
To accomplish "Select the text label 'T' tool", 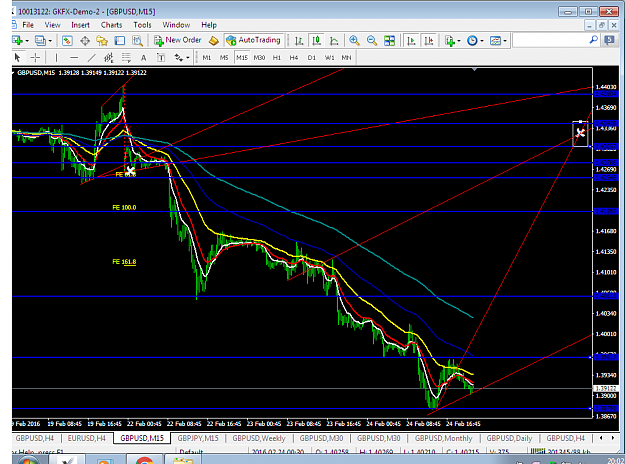I will pos(161,58).
